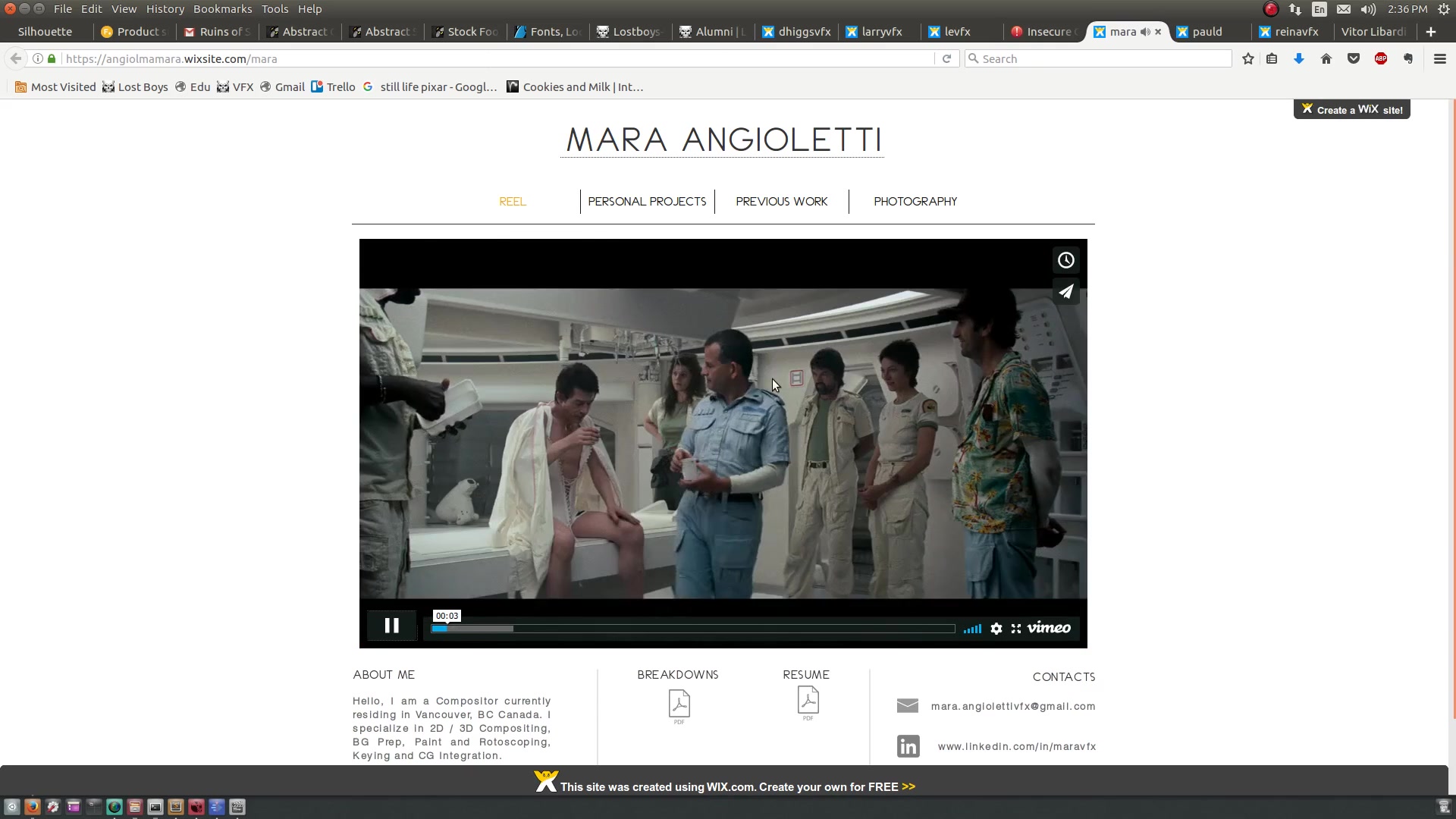
Task: Open the Vimeo player settings gear
Action: (x=996, y=629)
